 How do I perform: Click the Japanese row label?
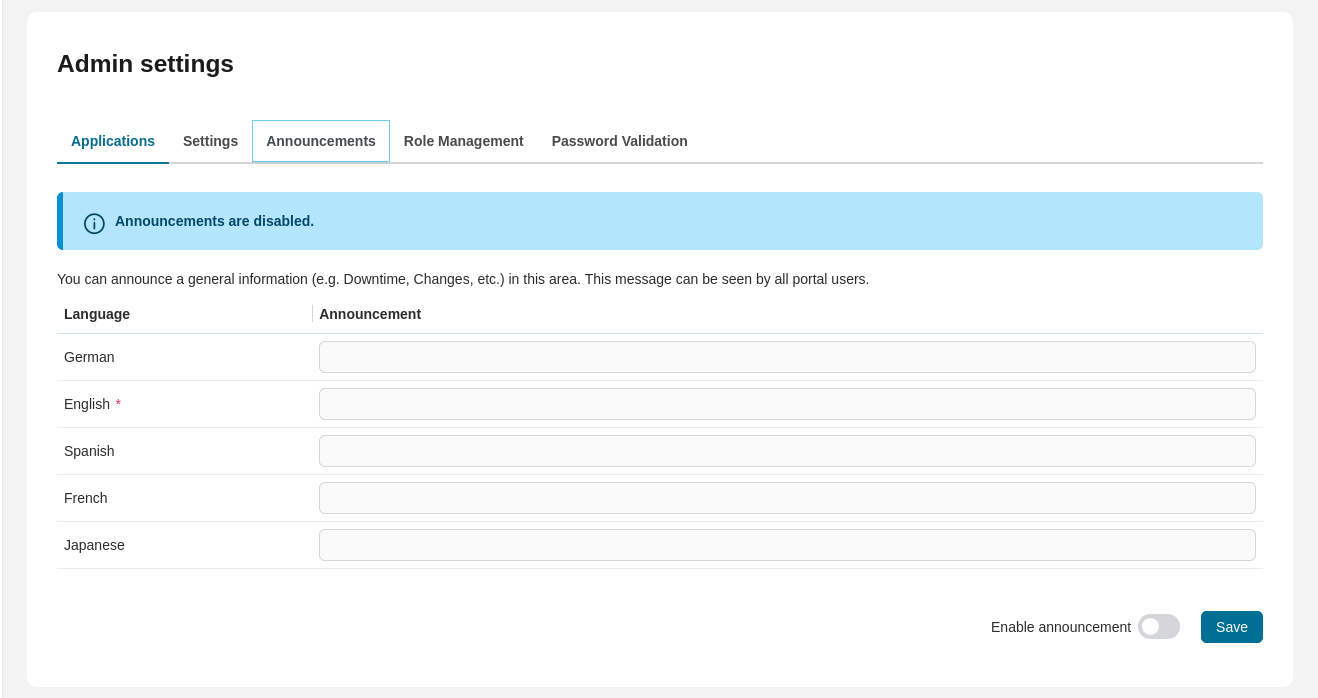pos(94,545)
